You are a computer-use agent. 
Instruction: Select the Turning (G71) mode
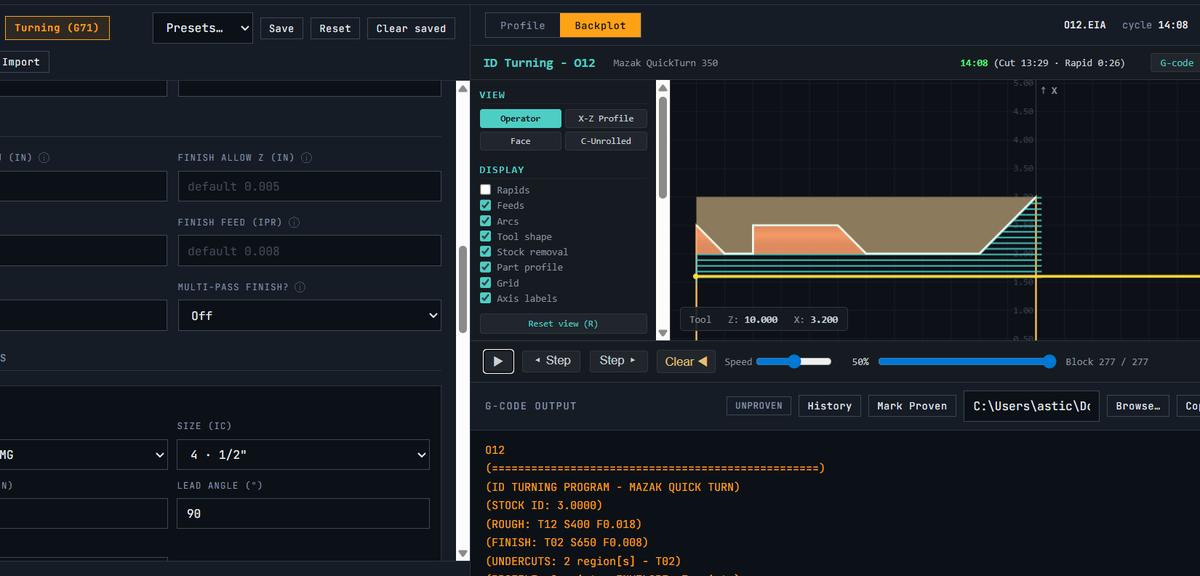(55, 28)
